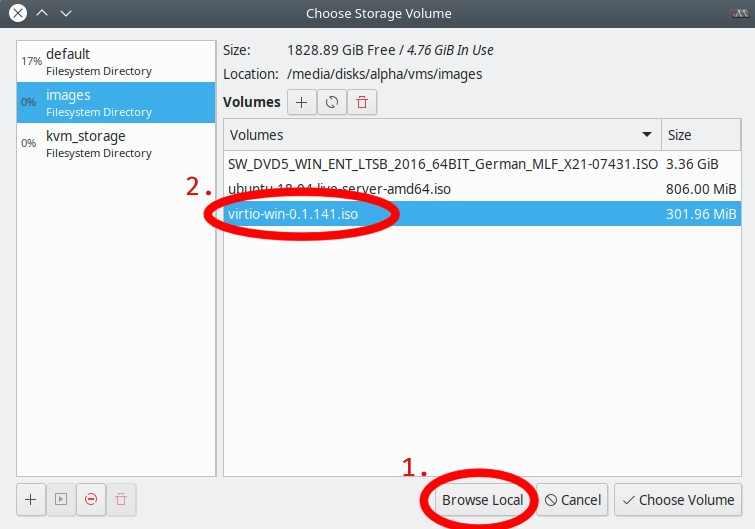Click the 301.96 MiB size cell

coord(701,214)
